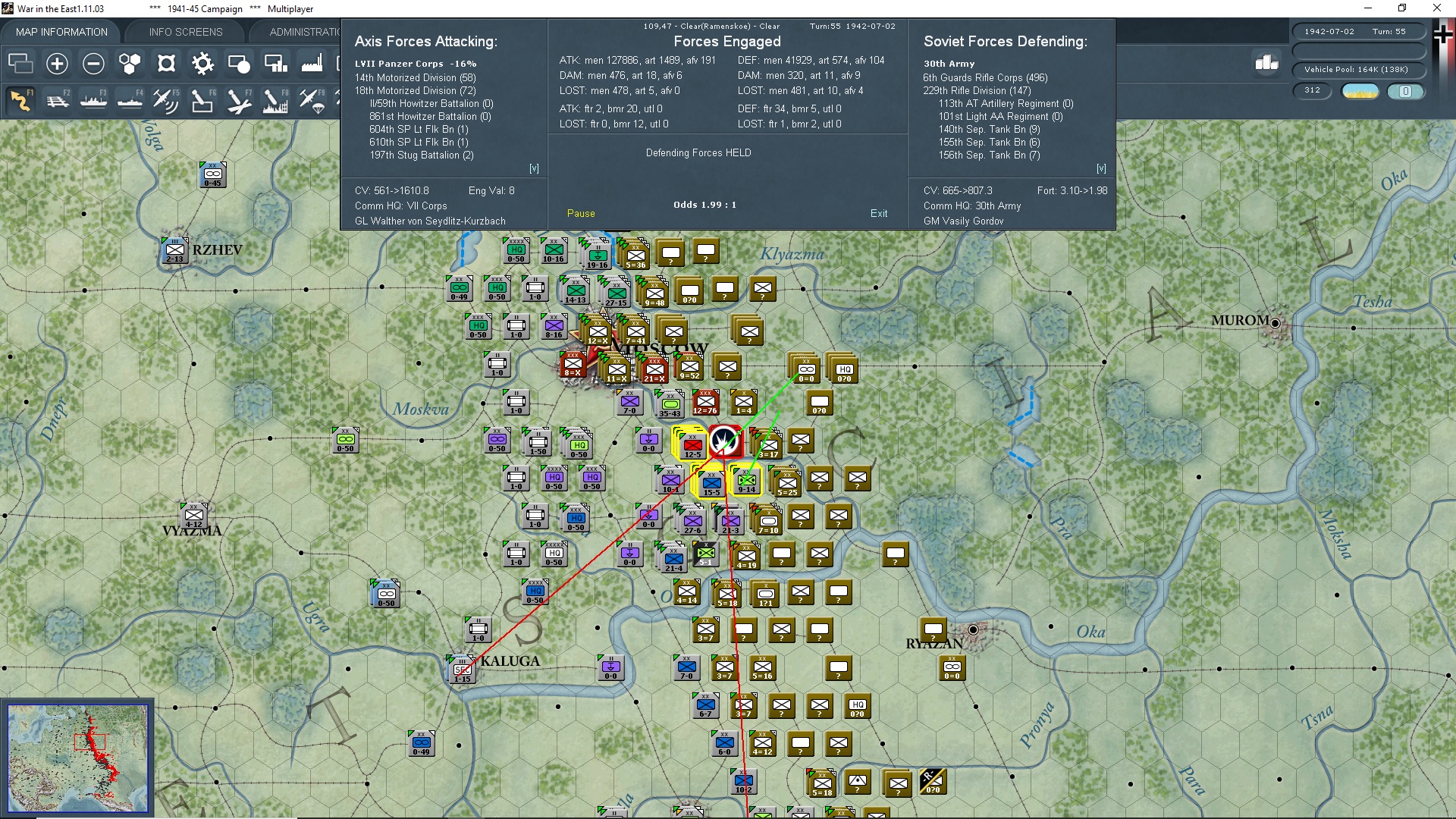Image resolution: width=1456 pixels, height=819 pixels.
Task: Open commander GM Vasily Gordov
Action: tap(963, 221)
